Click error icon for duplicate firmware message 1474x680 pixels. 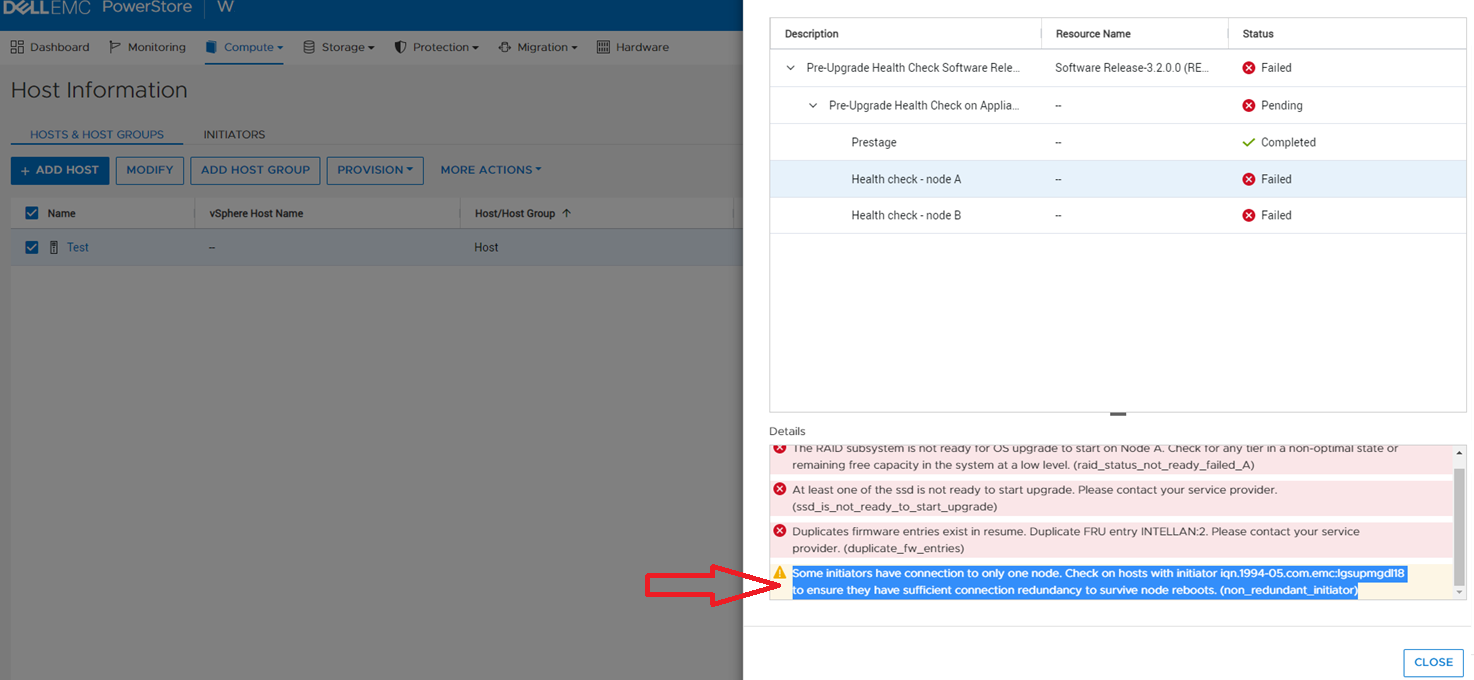[780, 531]
